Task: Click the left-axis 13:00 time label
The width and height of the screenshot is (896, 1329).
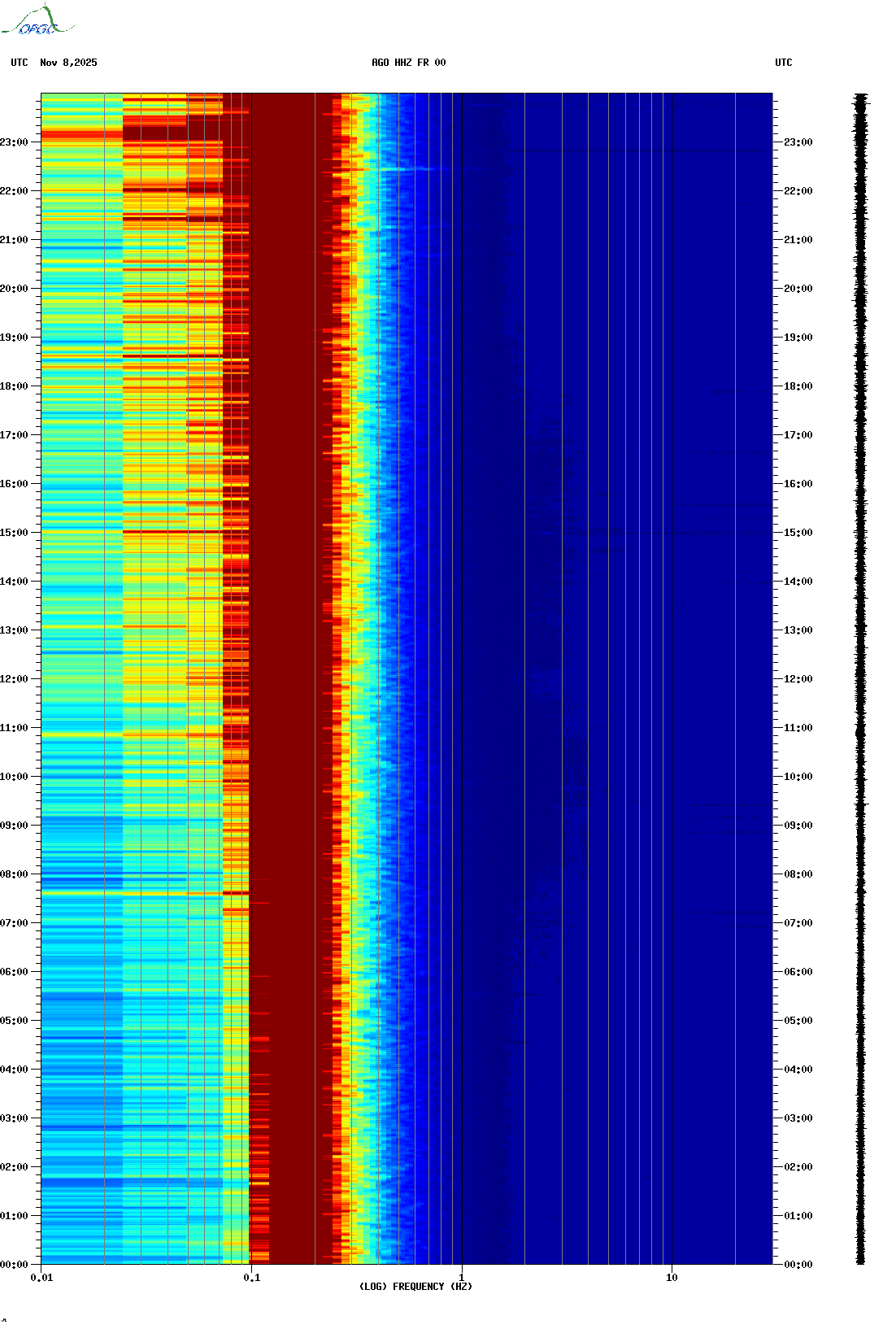Action: [x=14, y=630]
